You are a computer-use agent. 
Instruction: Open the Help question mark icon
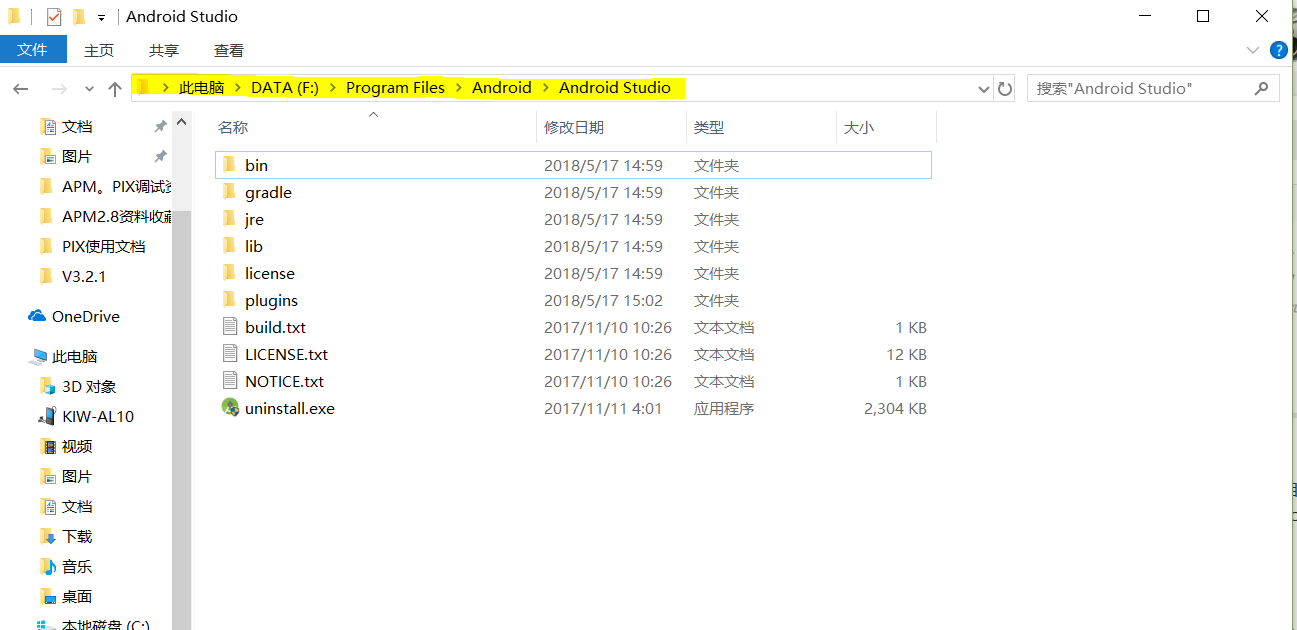[1278, 50]
